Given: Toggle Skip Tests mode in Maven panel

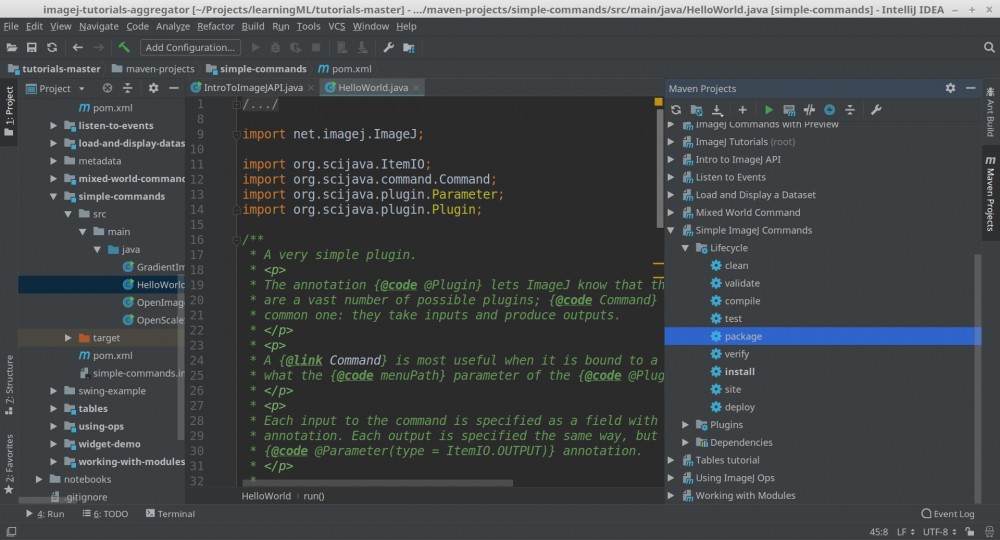Looking at the screenshot, I should coord(829,109).
